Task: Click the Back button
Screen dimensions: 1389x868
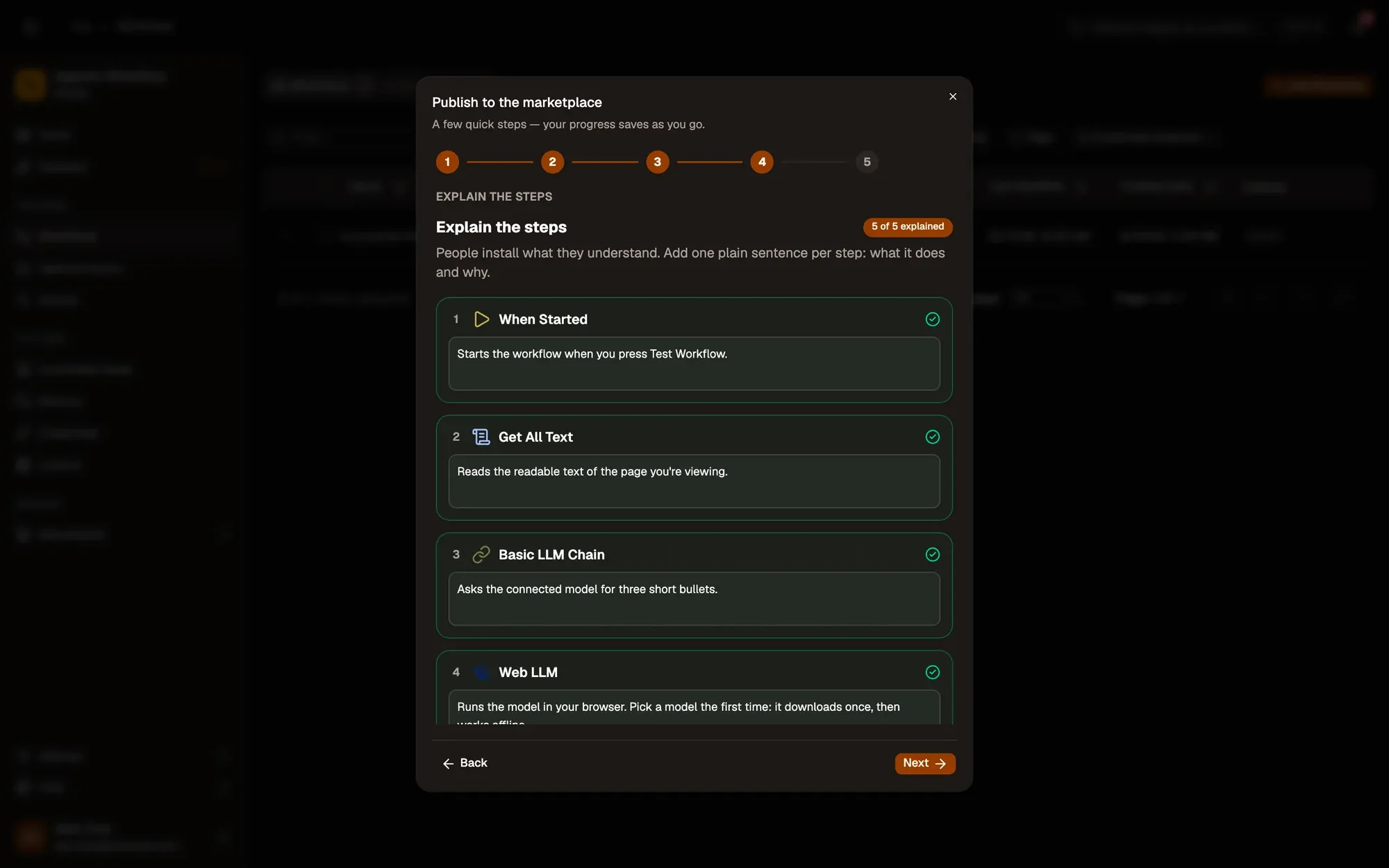Action: click(x=465, y=763)
